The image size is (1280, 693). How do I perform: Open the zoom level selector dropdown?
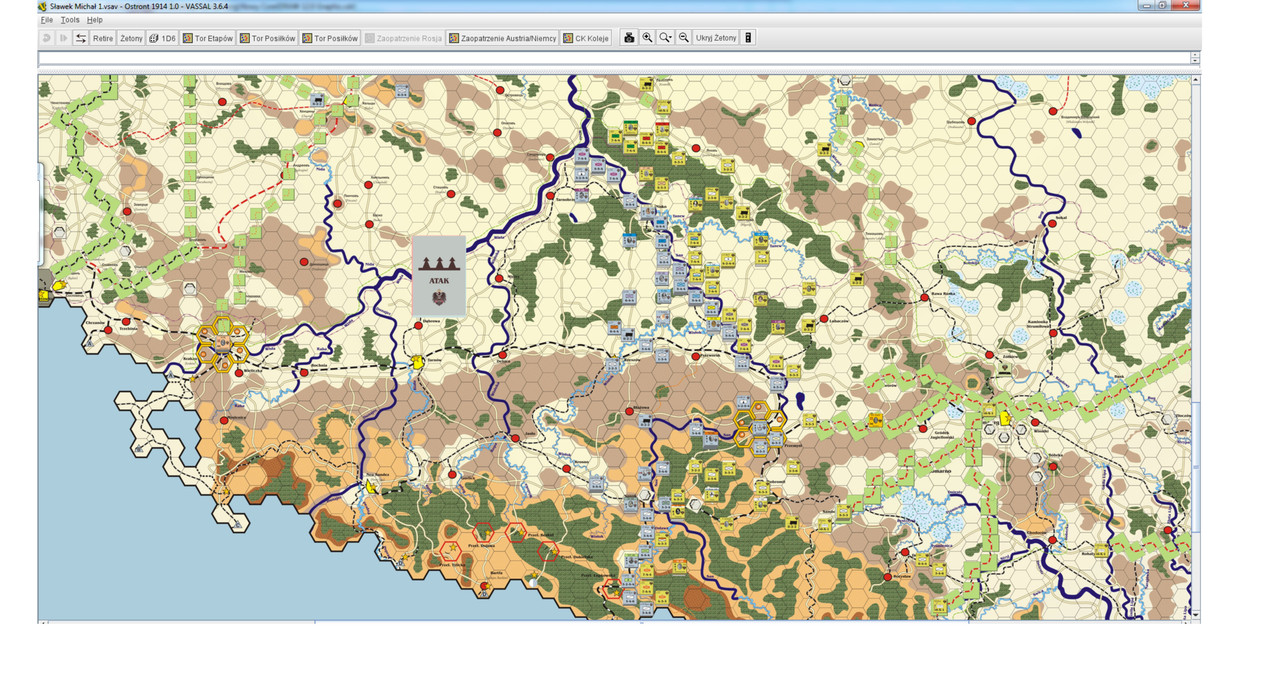665,38
